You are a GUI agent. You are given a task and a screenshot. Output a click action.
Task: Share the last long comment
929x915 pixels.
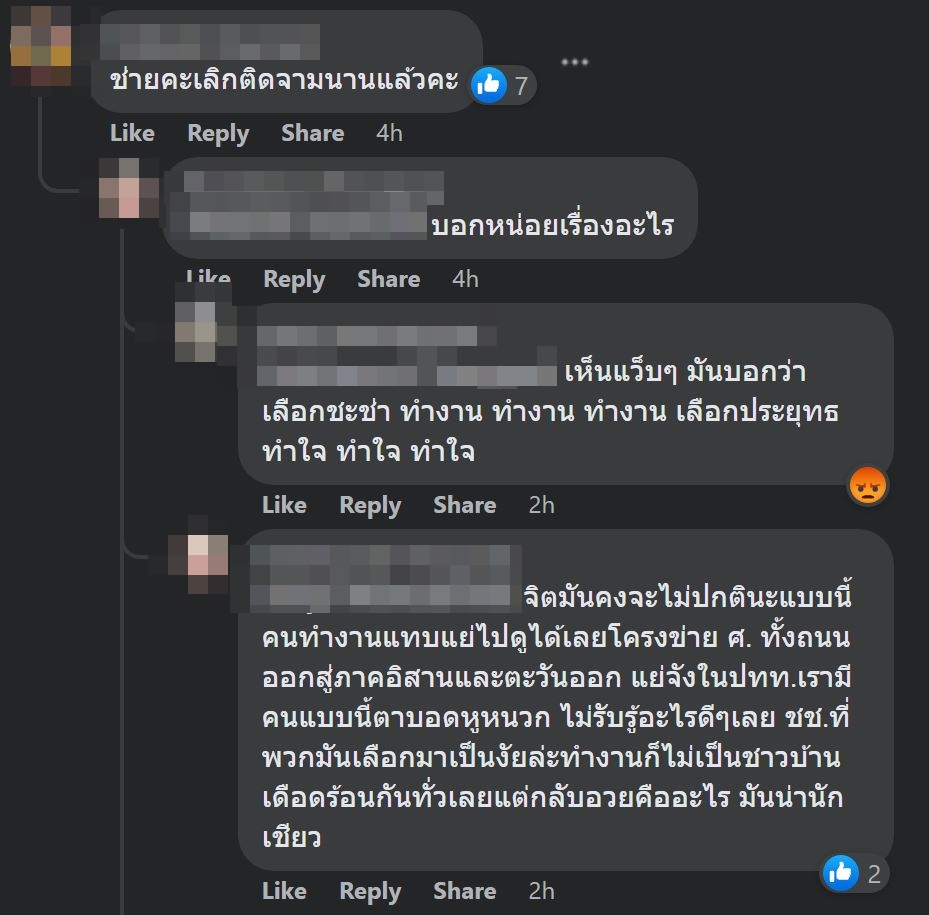click(464, 891)
